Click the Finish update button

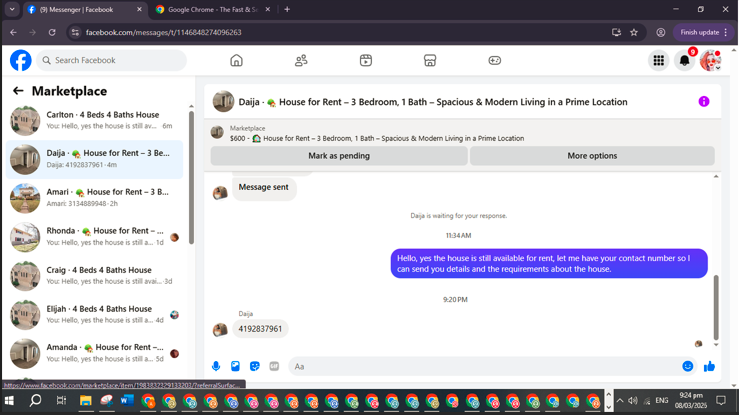pos(704,33)
